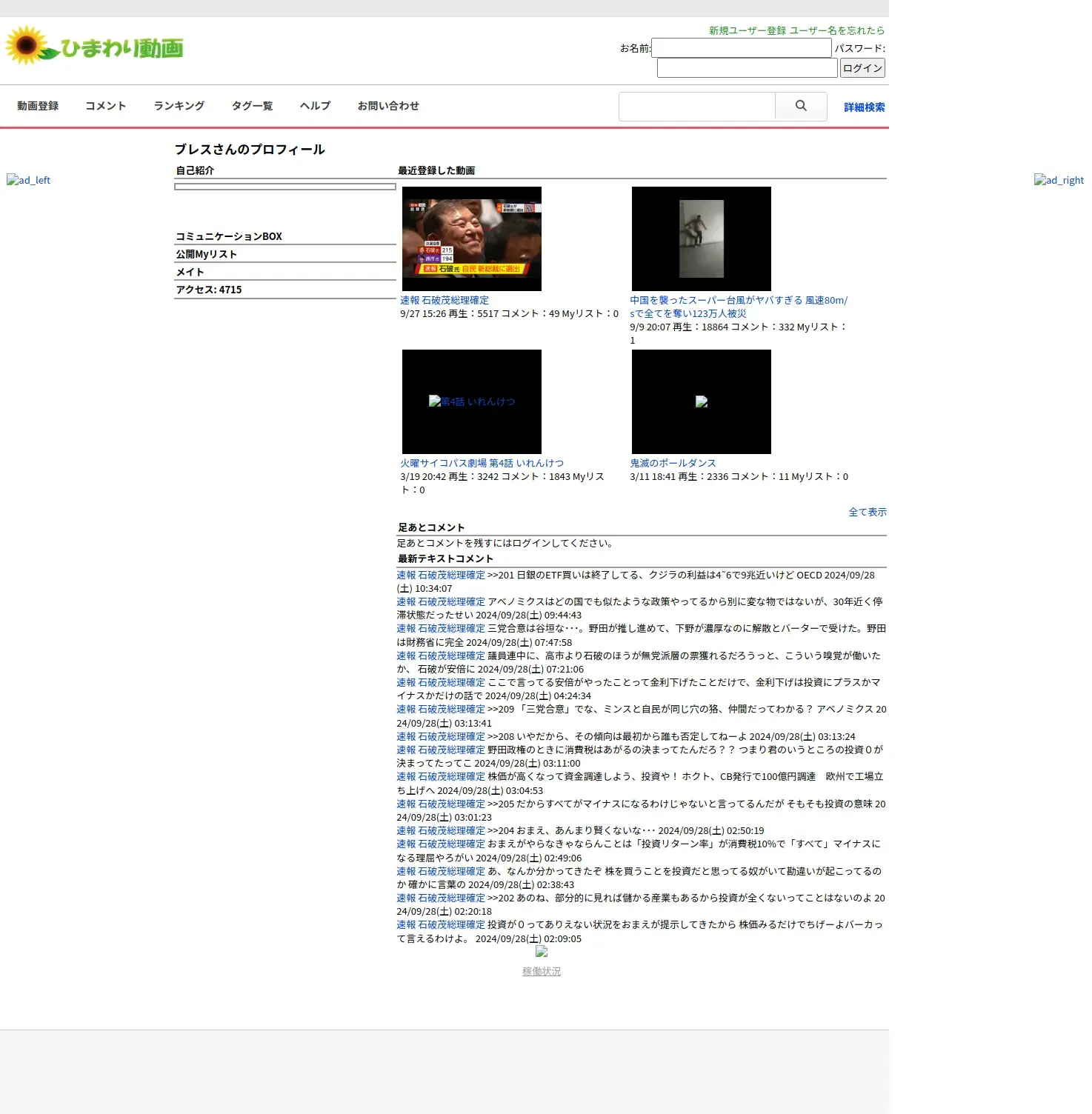Screen dimensions: 1092x1114
Task: Open comment link beginning 投資が０ってありえない
Action: click(x=441, y=924)
